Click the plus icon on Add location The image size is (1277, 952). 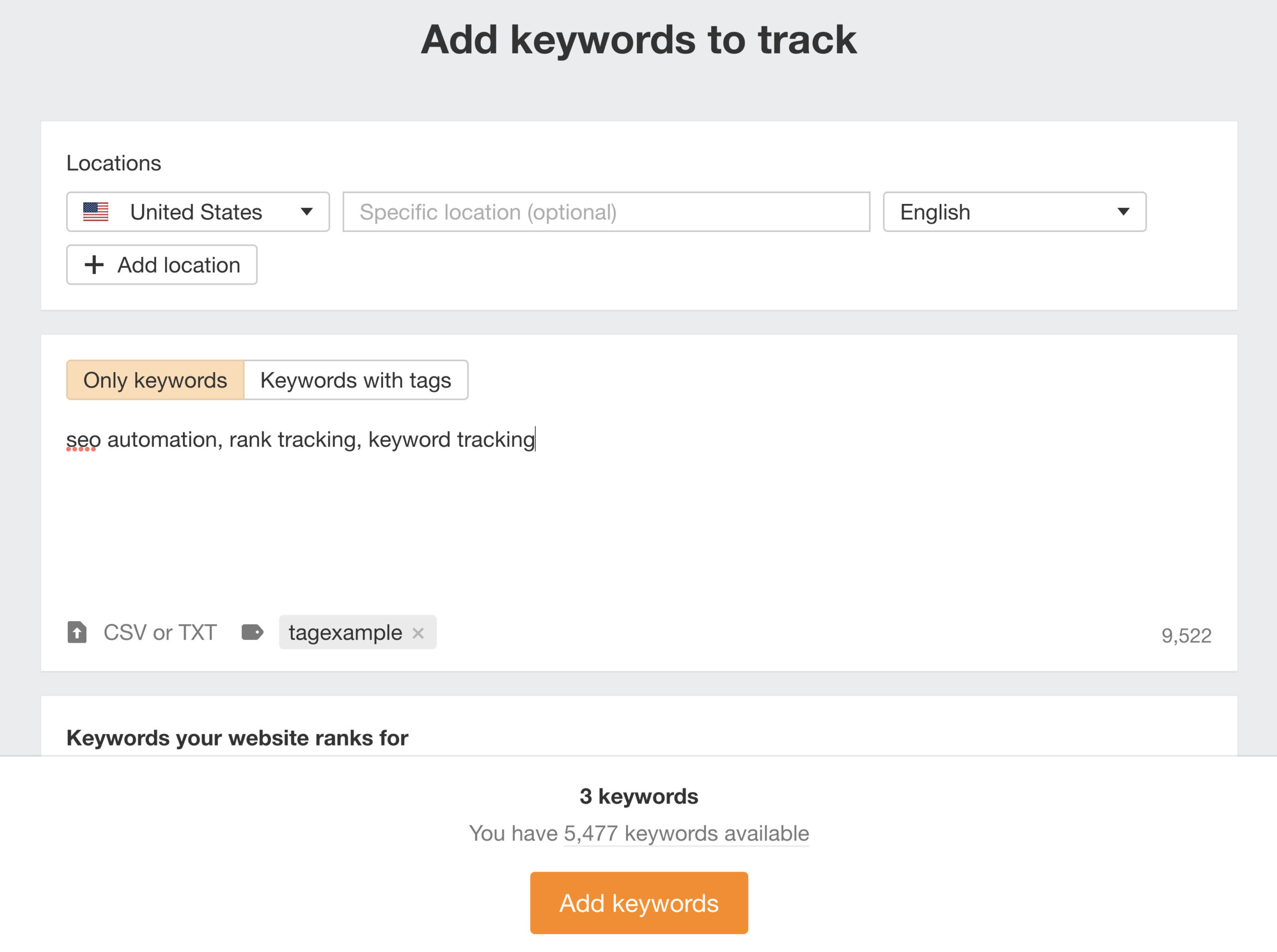[x=93, y=265]
